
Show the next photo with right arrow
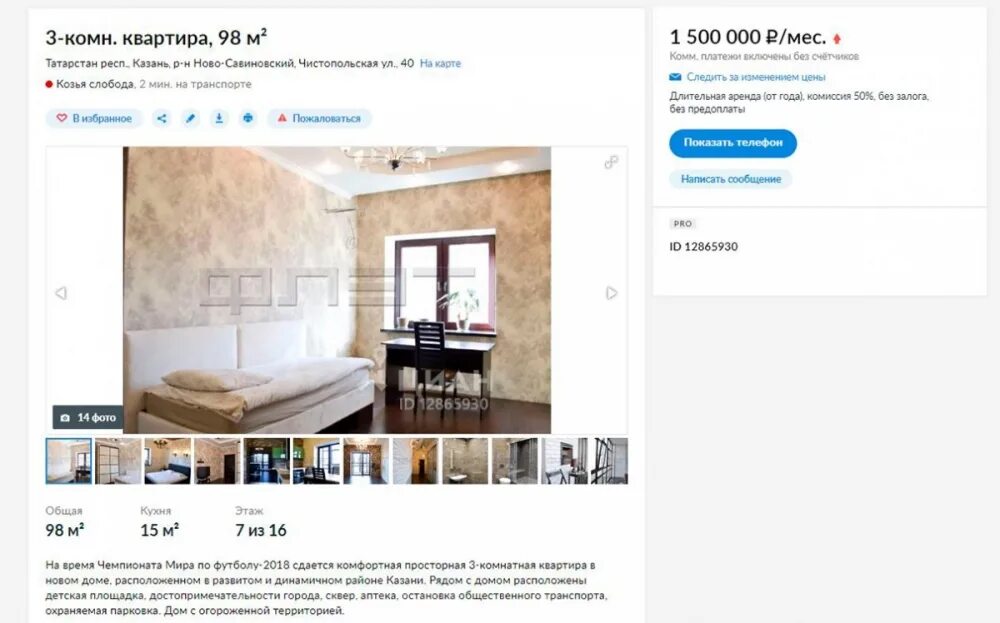click(611, 293)
